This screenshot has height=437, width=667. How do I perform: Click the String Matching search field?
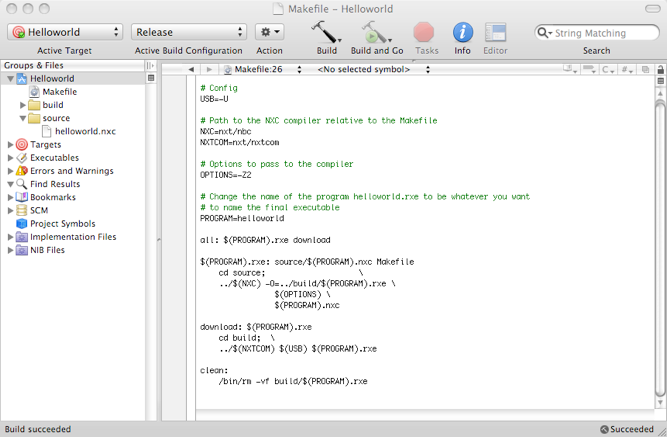[x=597, y=33]
